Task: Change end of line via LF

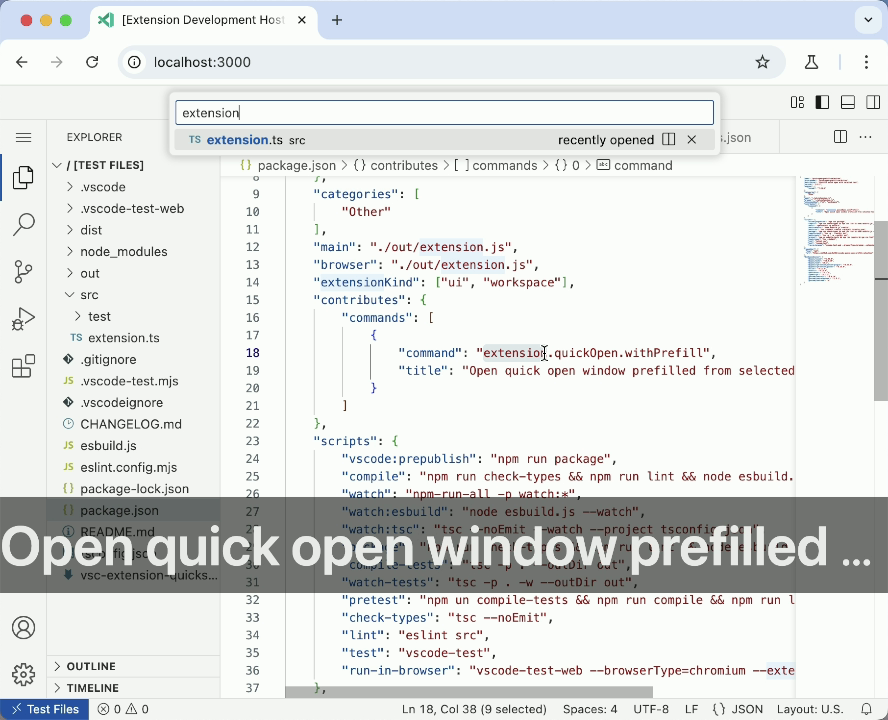Action: tap(691, 709)
